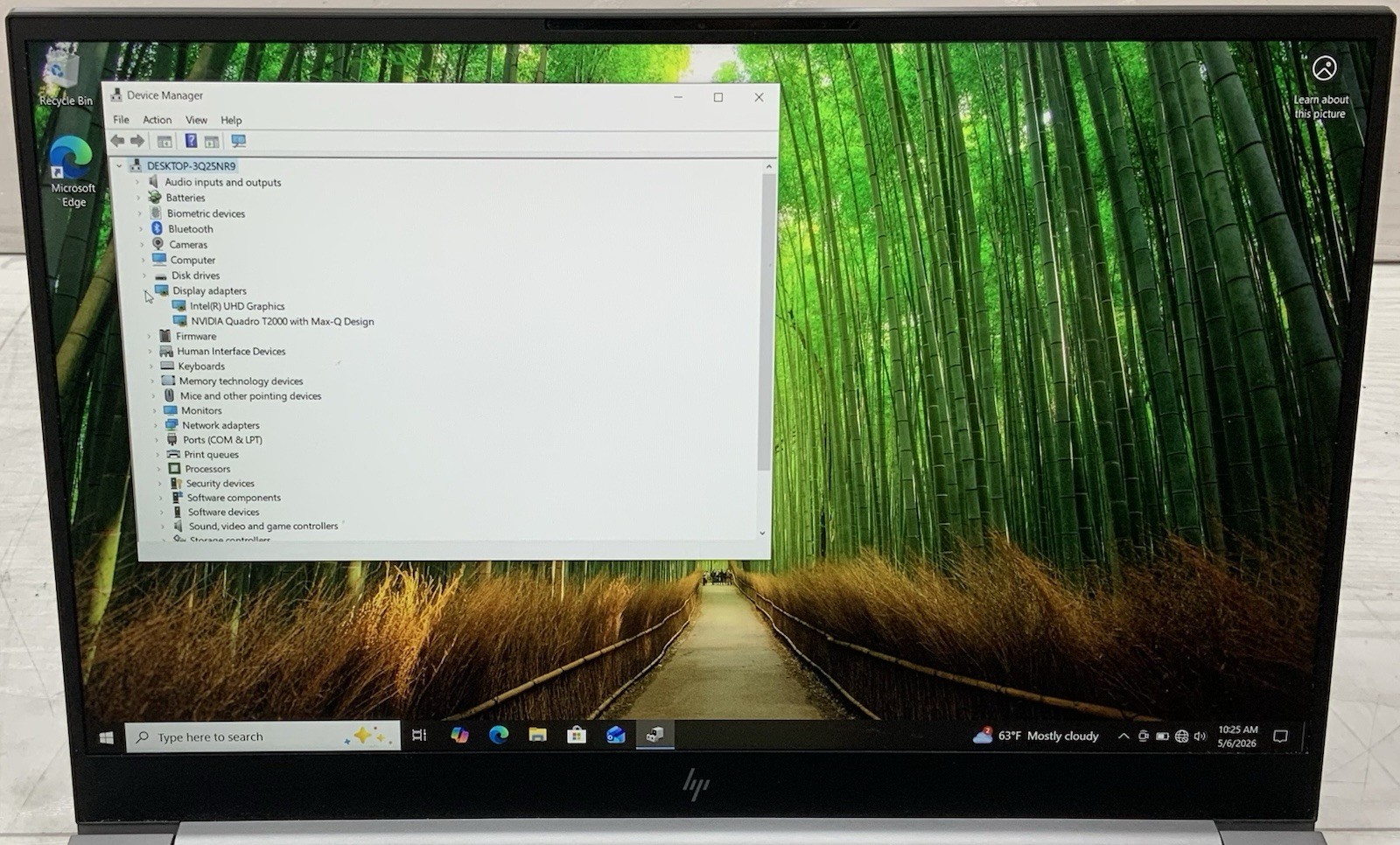
Task: Expand the Monitors node arrow
Action: pos(155,410)
